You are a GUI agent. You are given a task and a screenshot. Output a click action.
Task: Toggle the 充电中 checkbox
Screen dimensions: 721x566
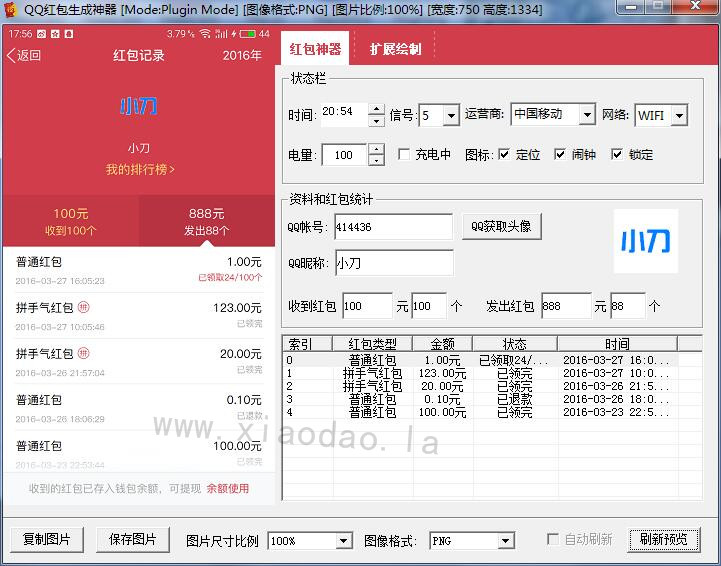(x=404, y=154)
